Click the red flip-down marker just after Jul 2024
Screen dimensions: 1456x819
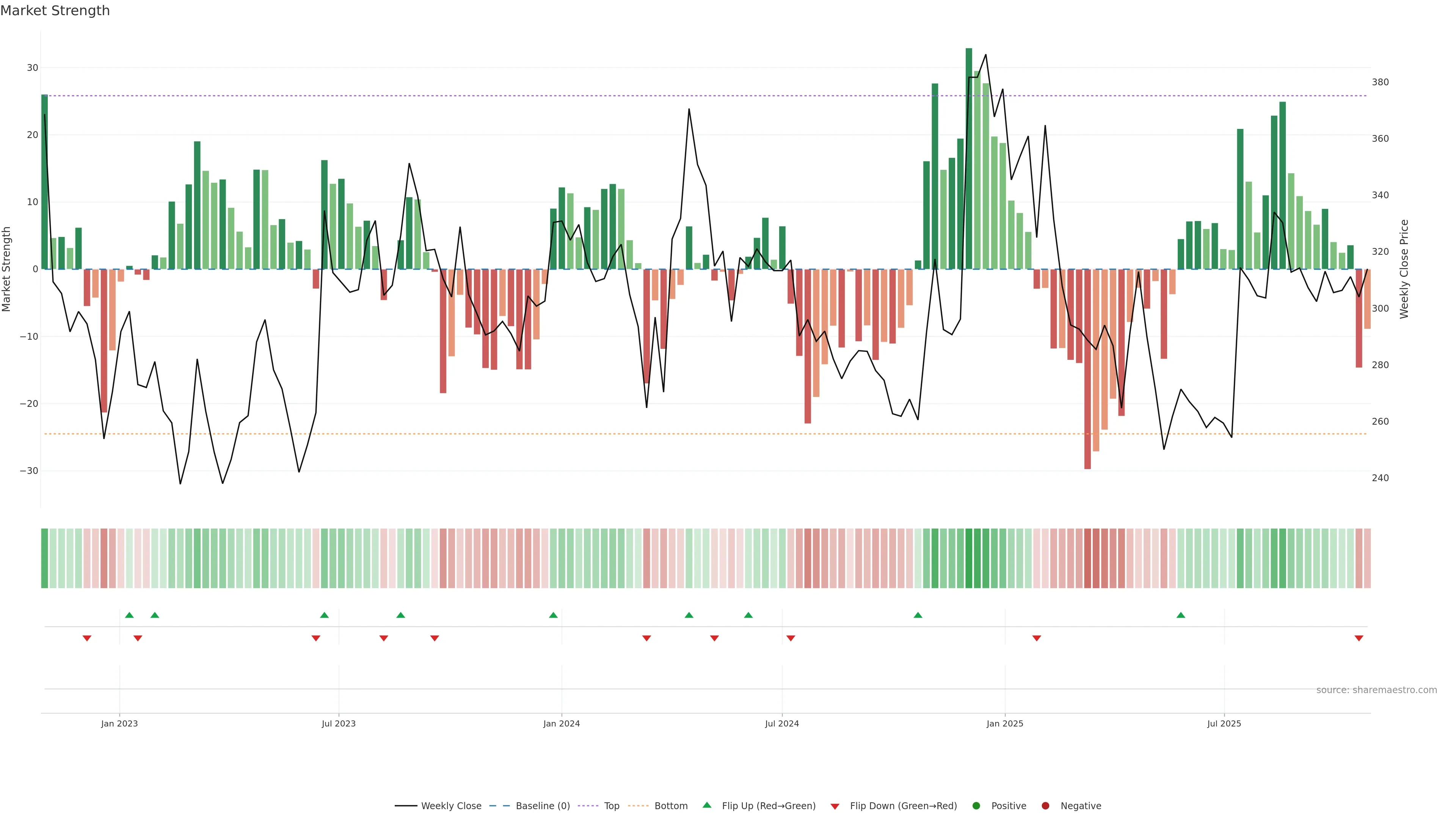click(x=791, y=638)
